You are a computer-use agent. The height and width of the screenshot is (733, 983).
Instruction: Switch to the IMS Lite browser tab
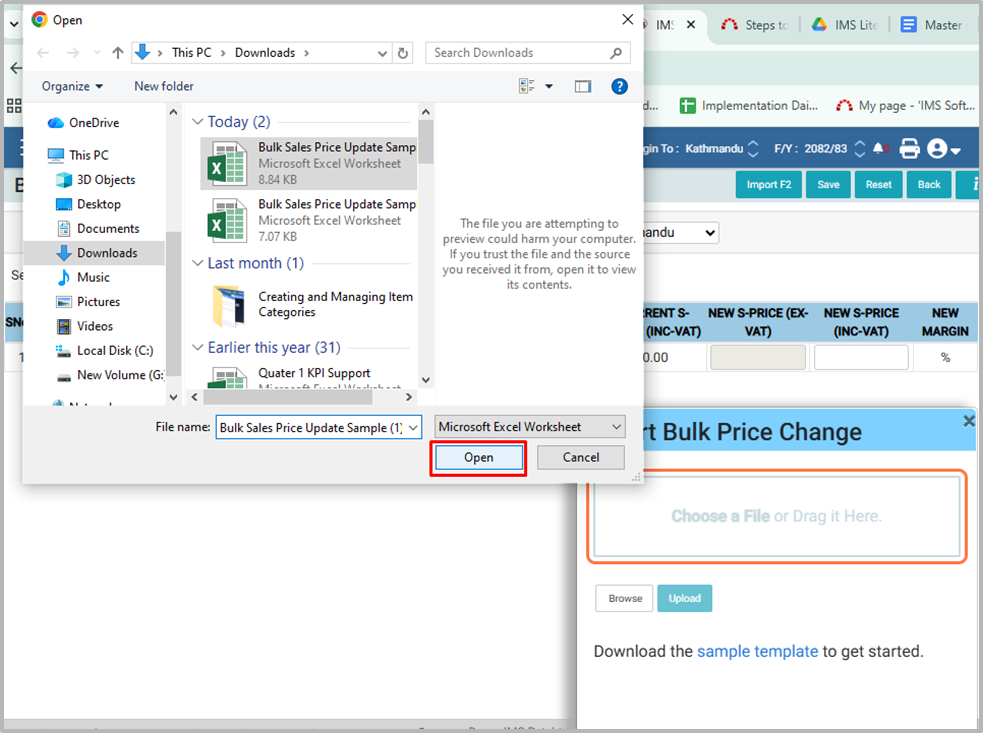click(844, 25)
